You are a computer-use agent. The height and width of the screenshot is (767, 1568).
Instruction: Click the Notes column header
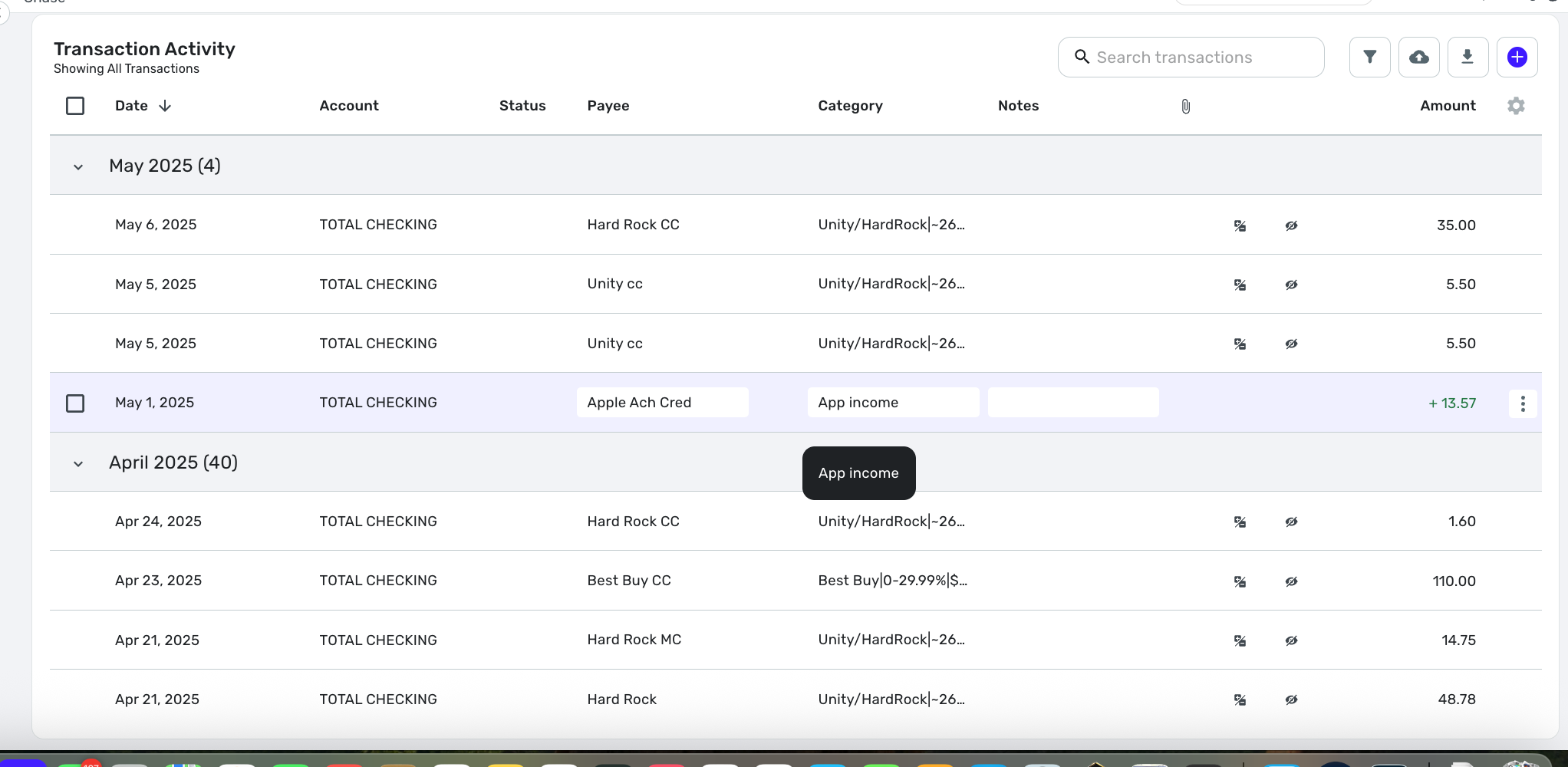pos(1018,106)
